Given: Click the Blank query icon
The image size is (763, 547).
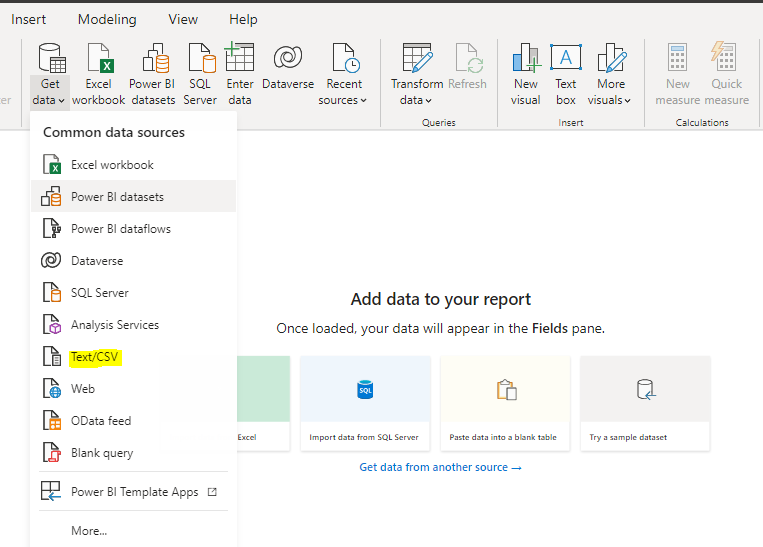Looking at the screenshot, I should point(52,453).
